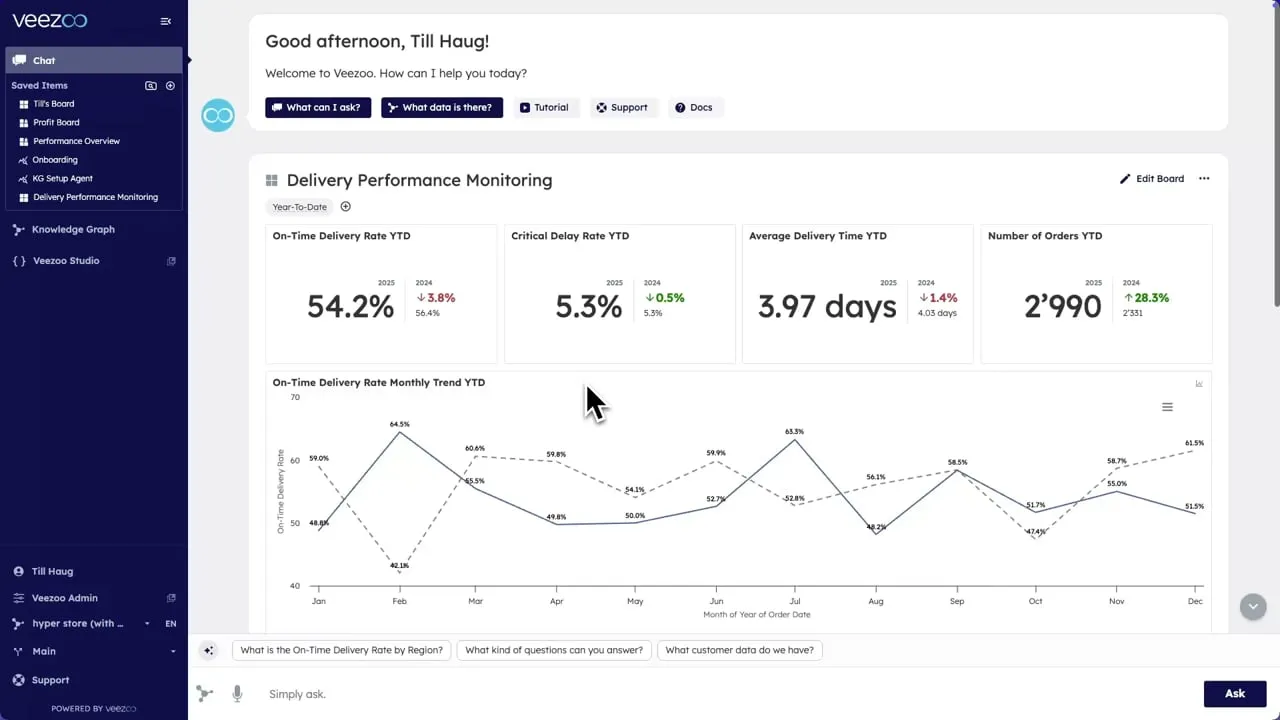Click the 63.3% data point in Jul
Image resolution: width=1280 pixels, height=720 pixels.
coord(795,439)
